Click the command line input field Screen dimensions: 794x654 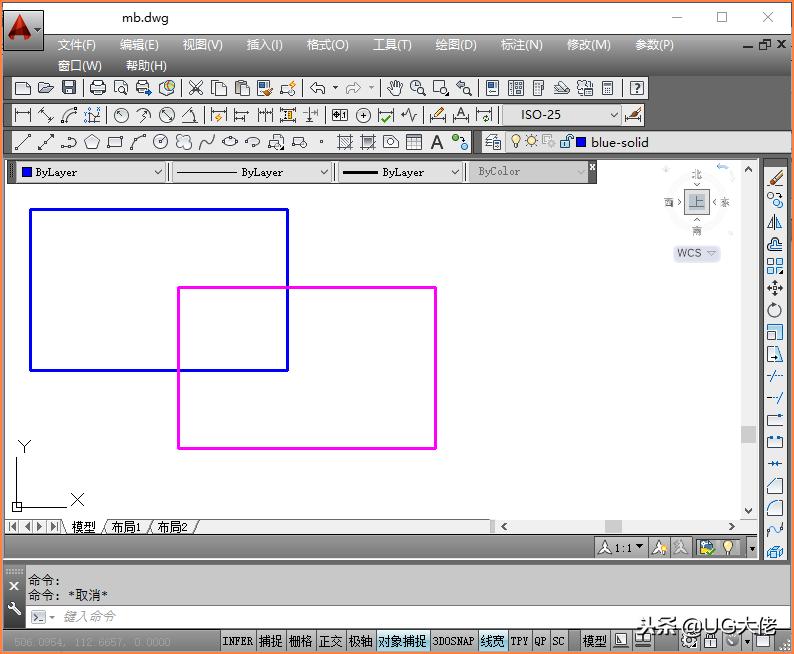pyautogui.click(x=300, y=617)
